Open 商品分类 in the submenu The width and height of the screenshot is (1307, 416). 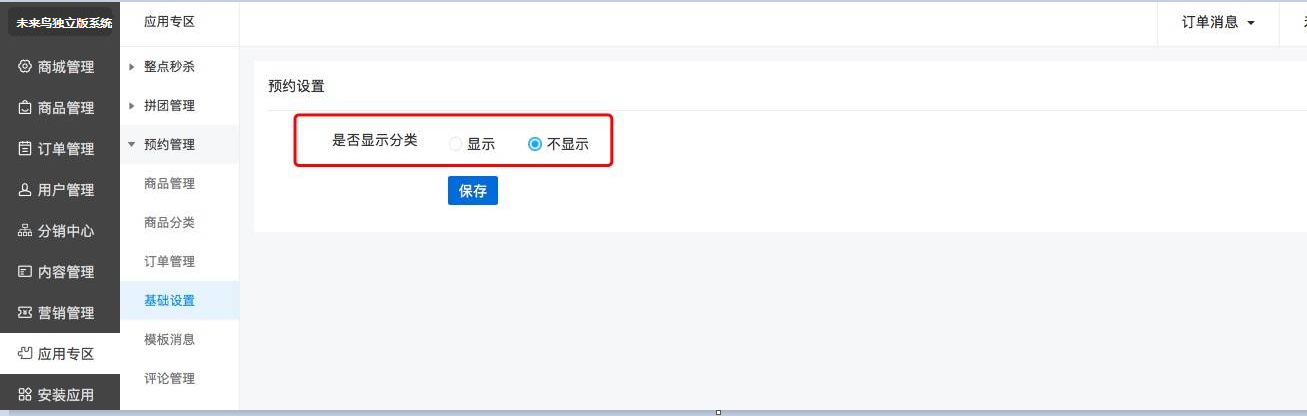169,223
